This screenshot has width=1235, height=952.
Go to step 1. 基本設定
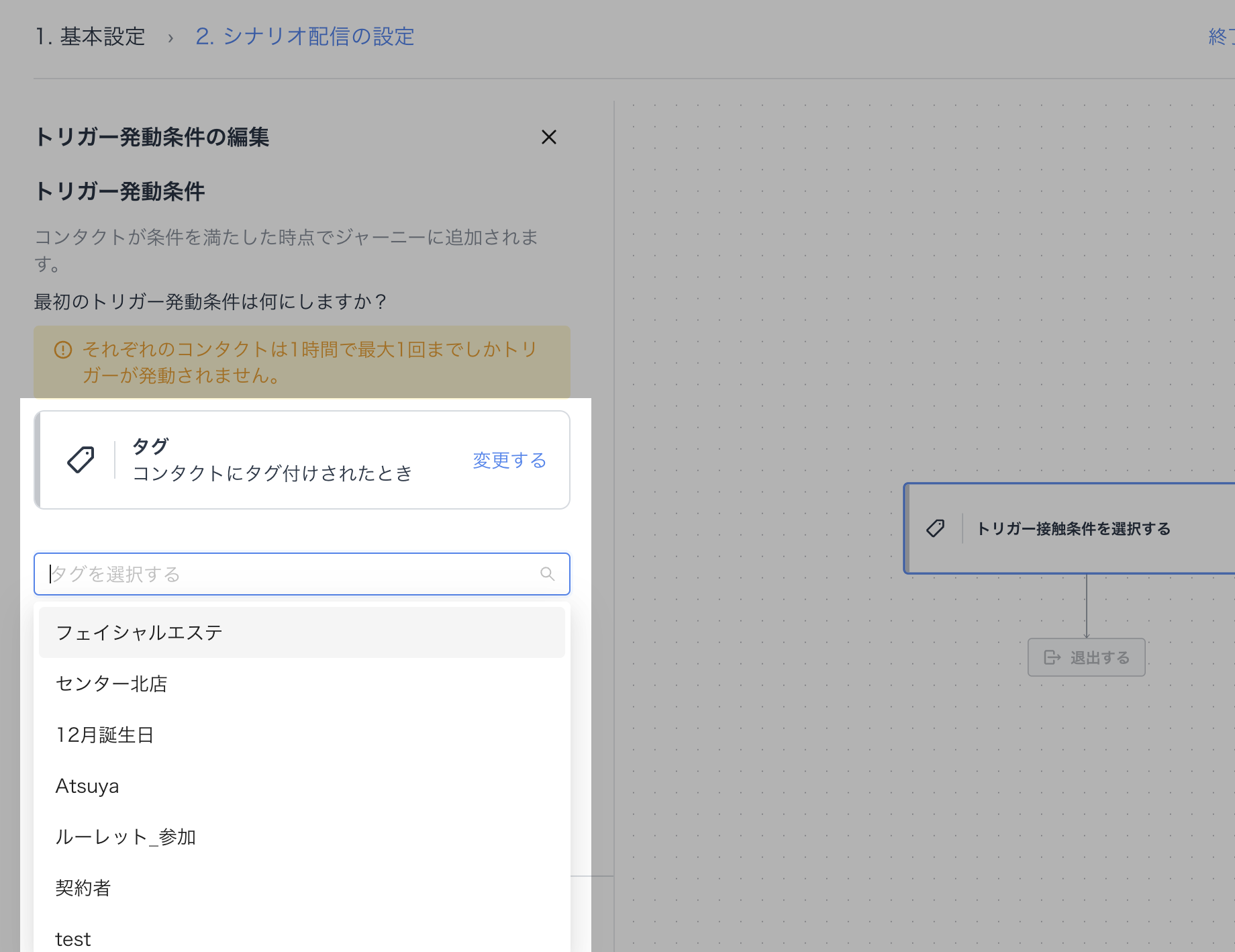90,36
